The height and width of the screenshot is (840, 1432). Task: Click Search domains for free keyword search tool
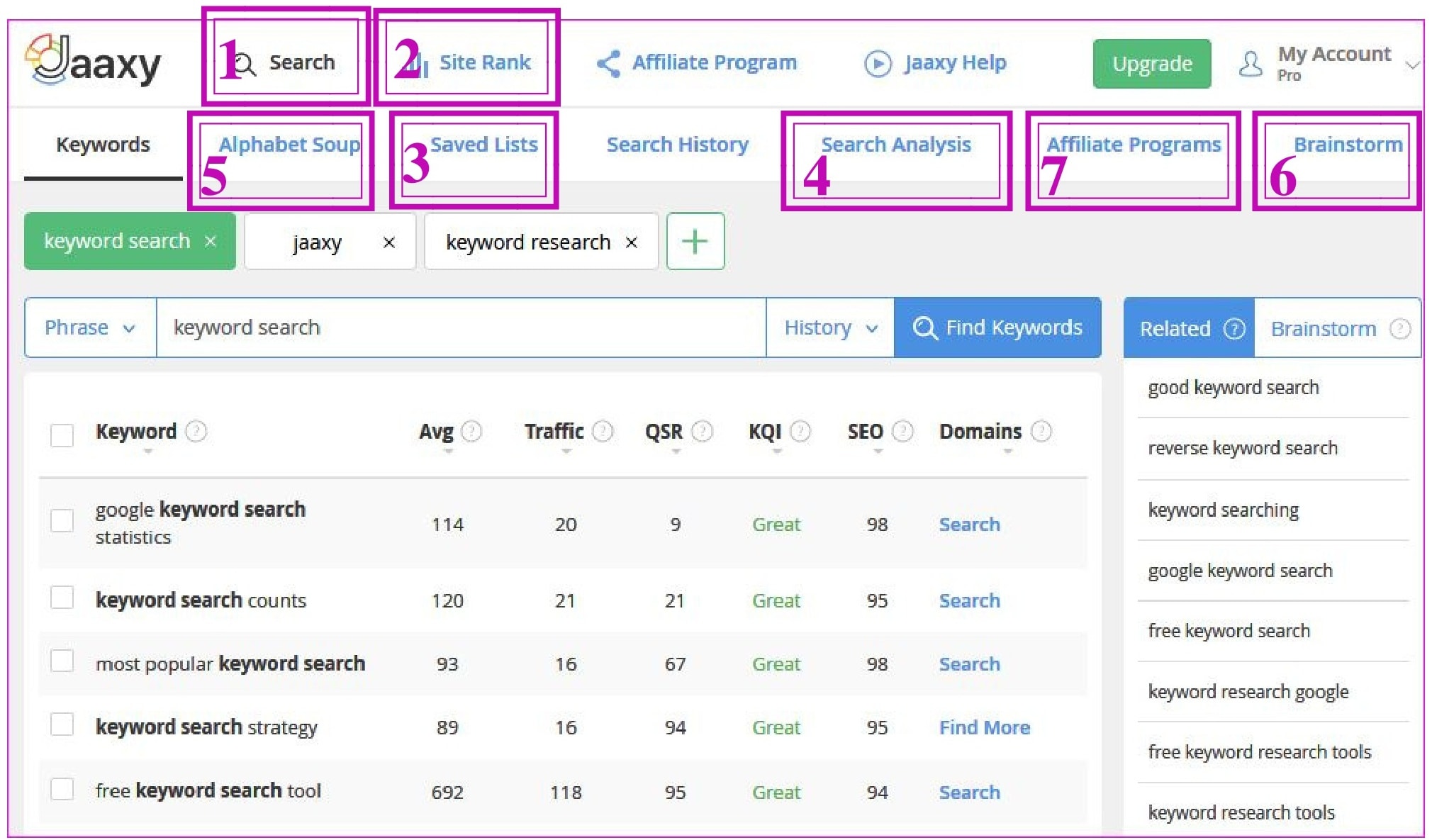969,793
